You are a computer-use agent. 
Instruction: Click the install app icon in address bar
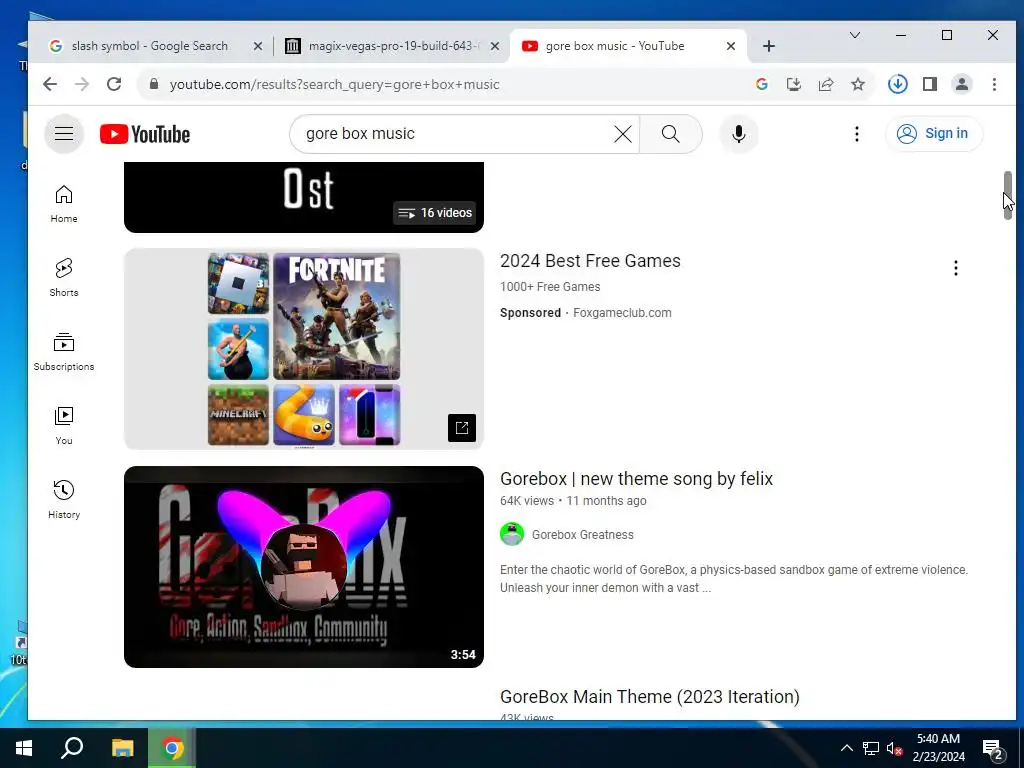[793, 84]
